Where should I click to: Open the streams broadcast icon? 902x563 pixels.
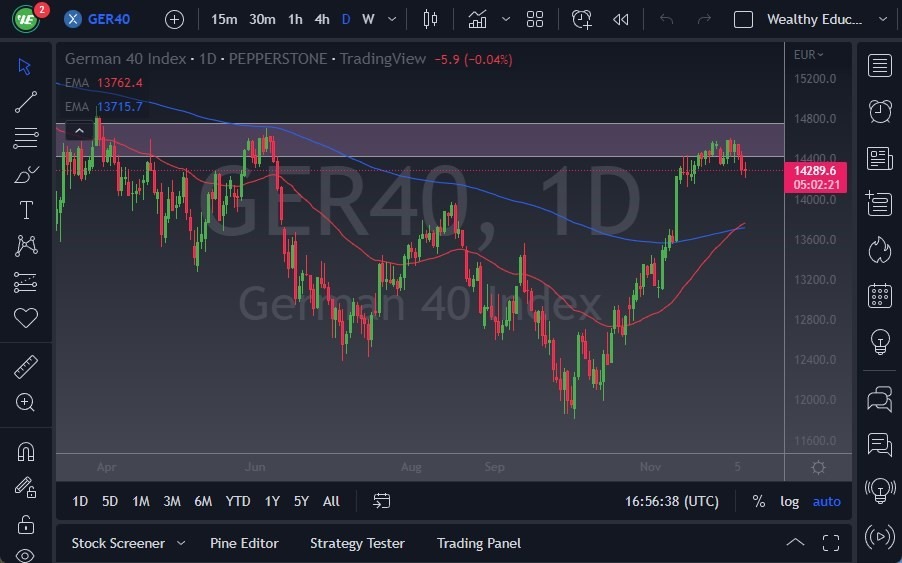(x=880, y=537)
